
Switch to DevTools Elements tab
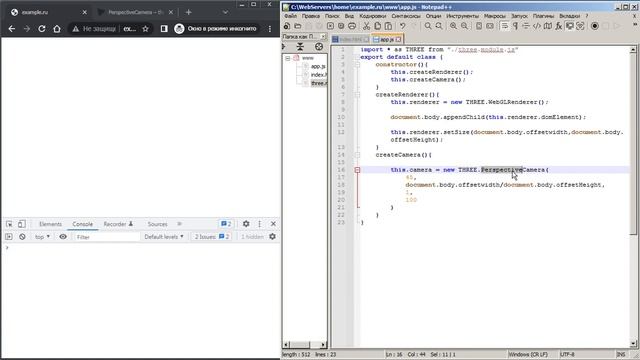coord(50,224)
